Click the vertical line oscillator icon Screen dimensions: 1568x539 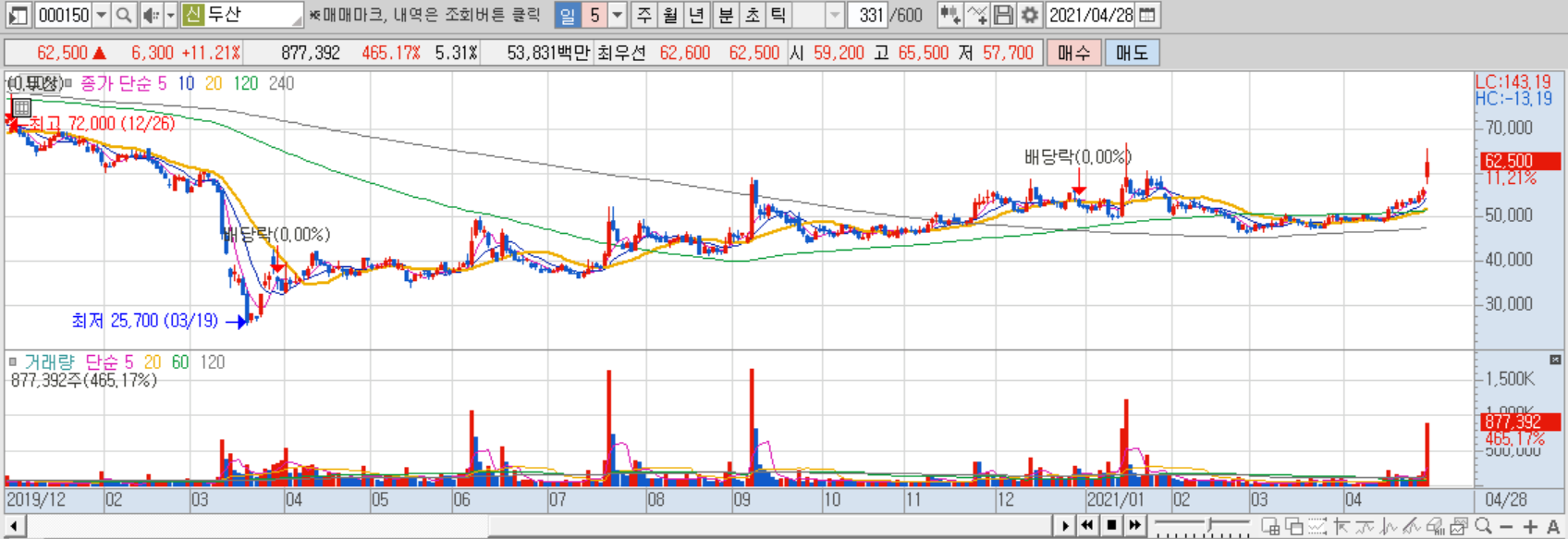tap(1389, 526)
